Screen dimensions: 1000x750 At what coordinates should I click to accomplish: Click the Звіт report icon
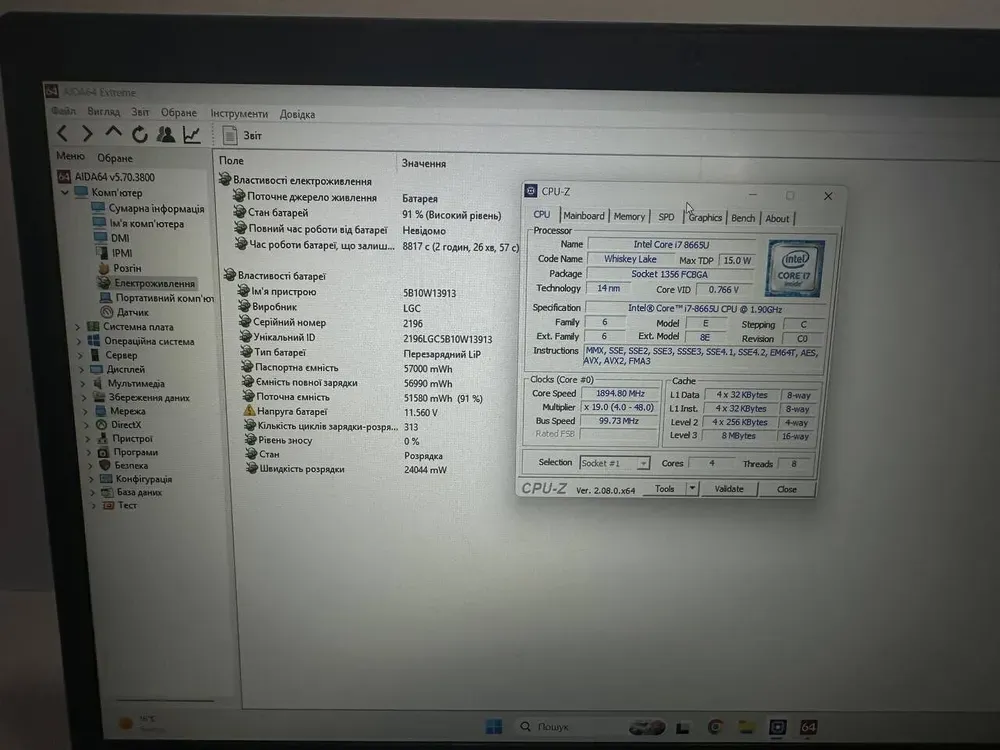pyautogui.click(x=230, y=135)
